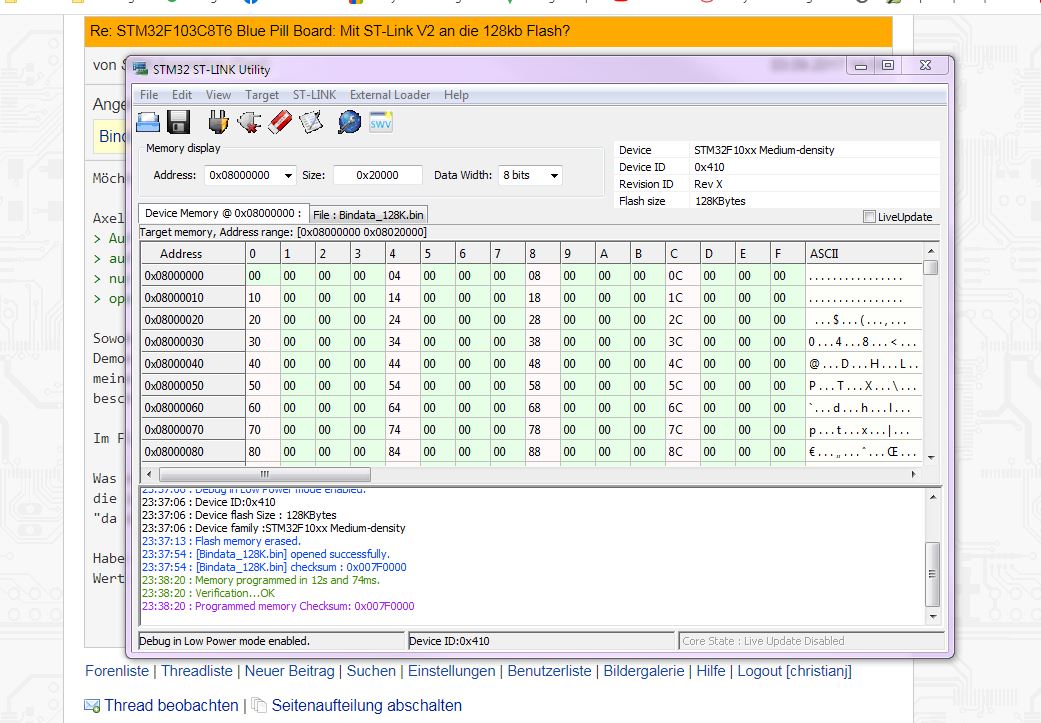This screenshot has height=723, width=1041.
Task: Click the Forenliste link
Action: click(117, 671)
